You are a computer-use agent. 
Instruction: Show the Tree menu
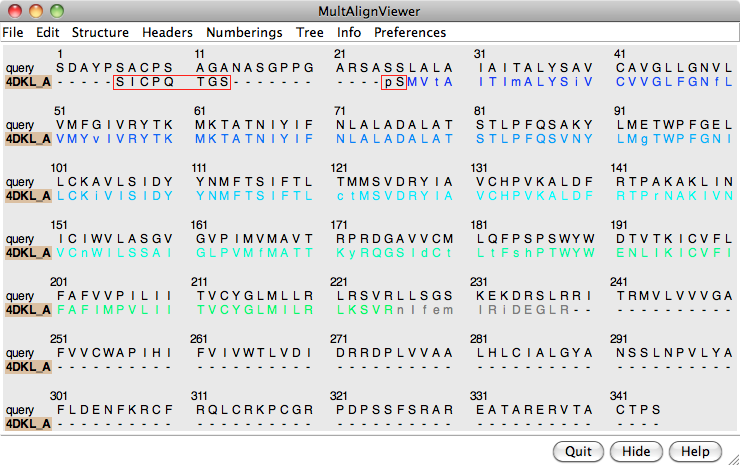(310, 32)
